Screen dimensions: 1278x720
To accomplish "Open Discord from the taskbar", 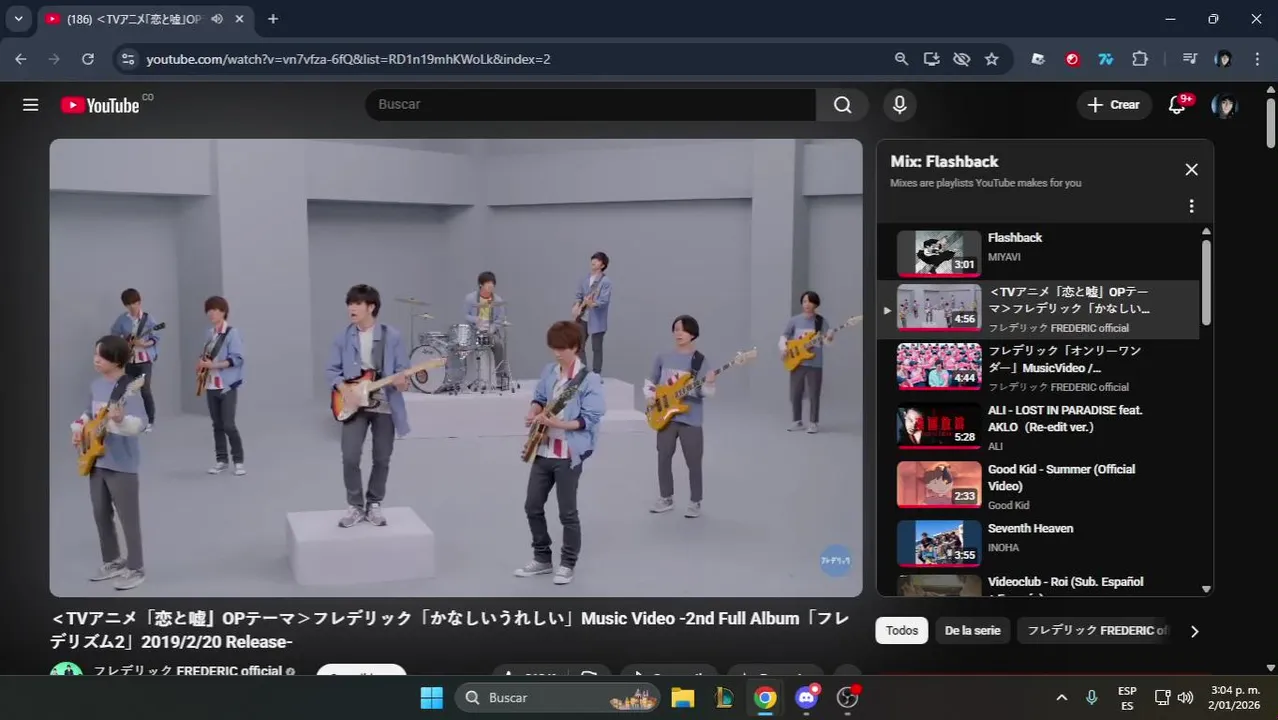I will (806, 697).
